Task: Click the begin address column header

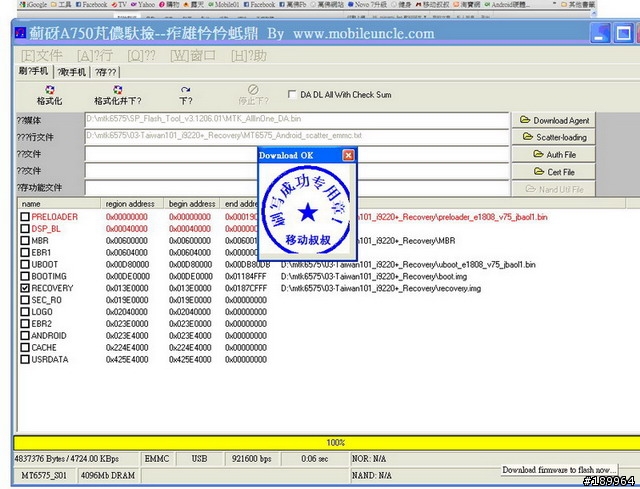Action: 191,203
